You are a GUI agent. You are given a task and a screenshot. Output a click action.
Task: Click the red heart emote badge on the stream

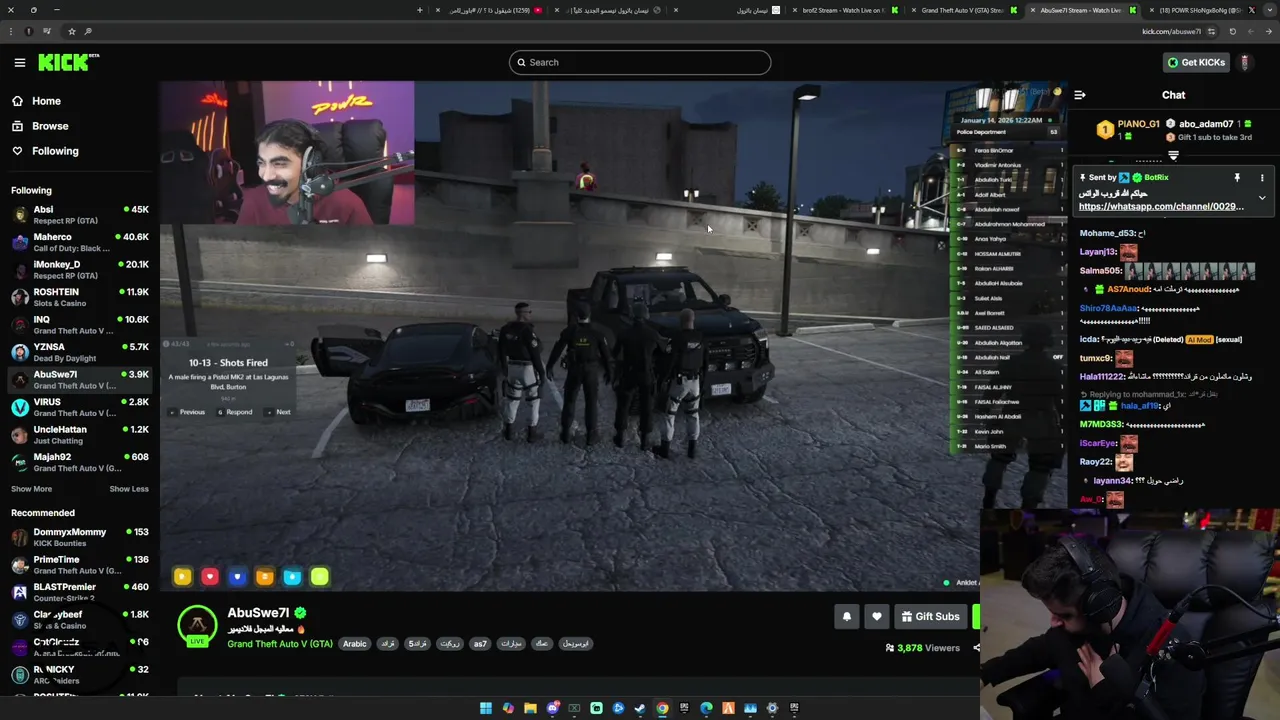[x=210, y=576]
